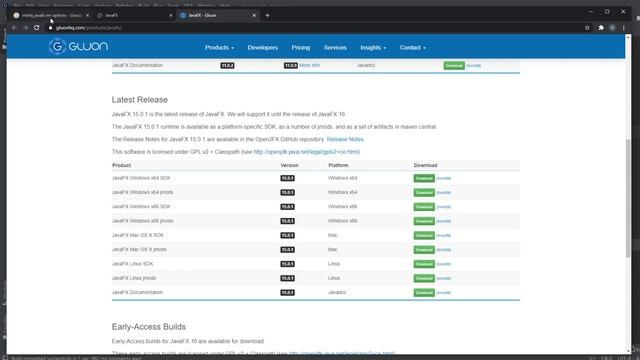Click the browser forward arrow
Viewport: 640px width, 360px height.
click(25, 28)
